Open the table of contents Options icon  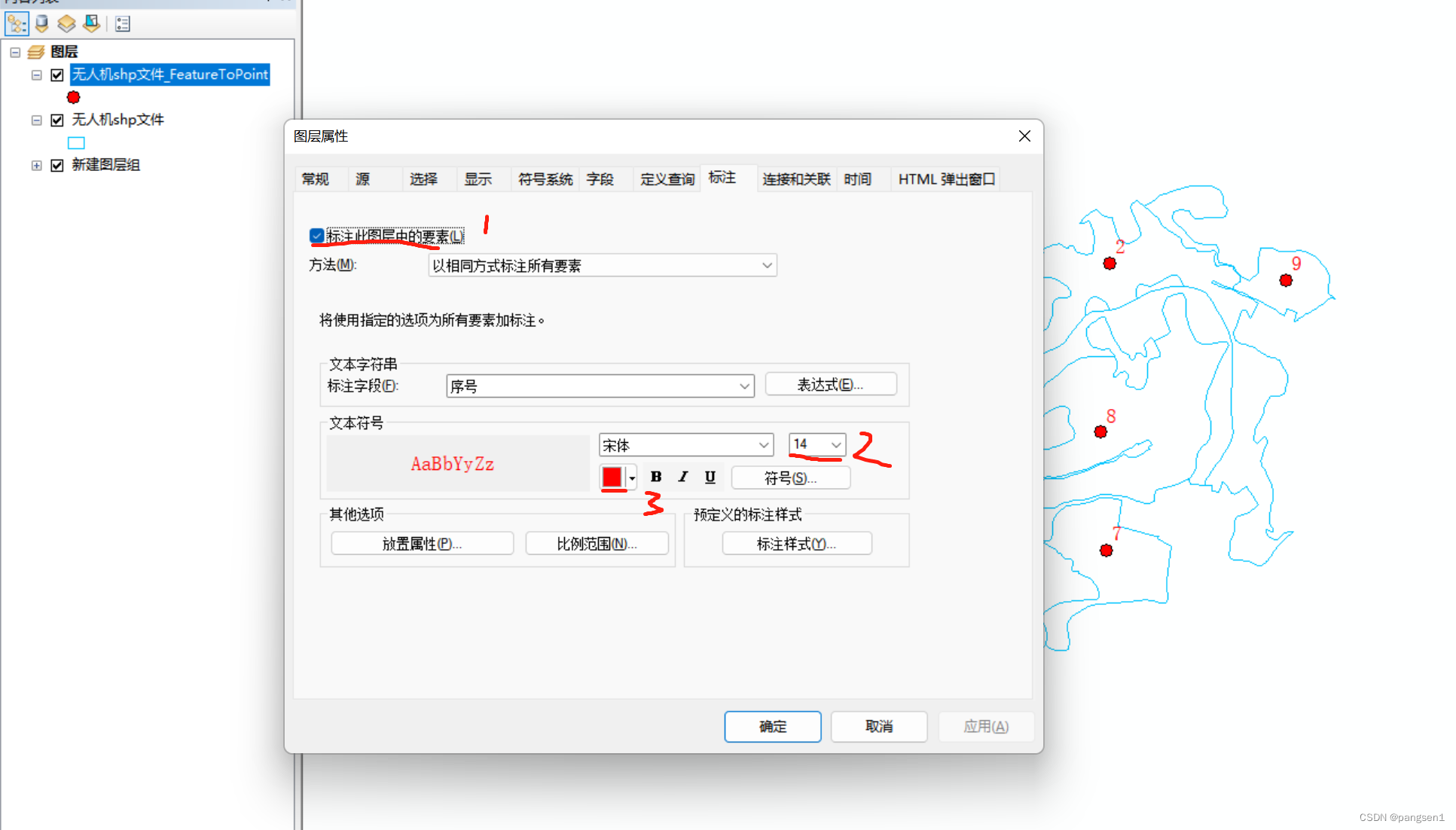(x=121, y=23)
